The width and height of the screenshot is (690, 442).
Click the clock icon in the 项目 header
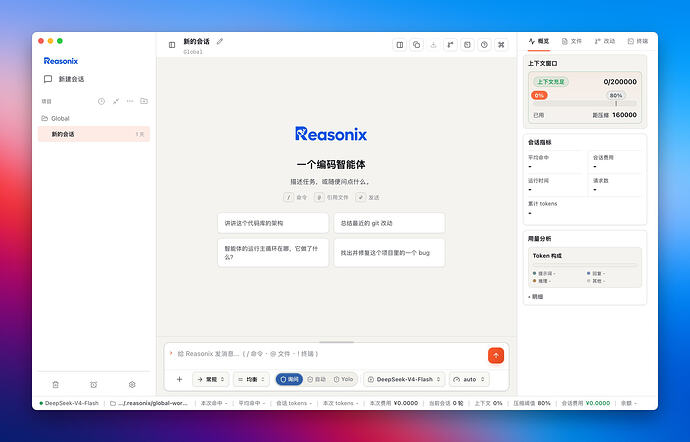(101, 101)
